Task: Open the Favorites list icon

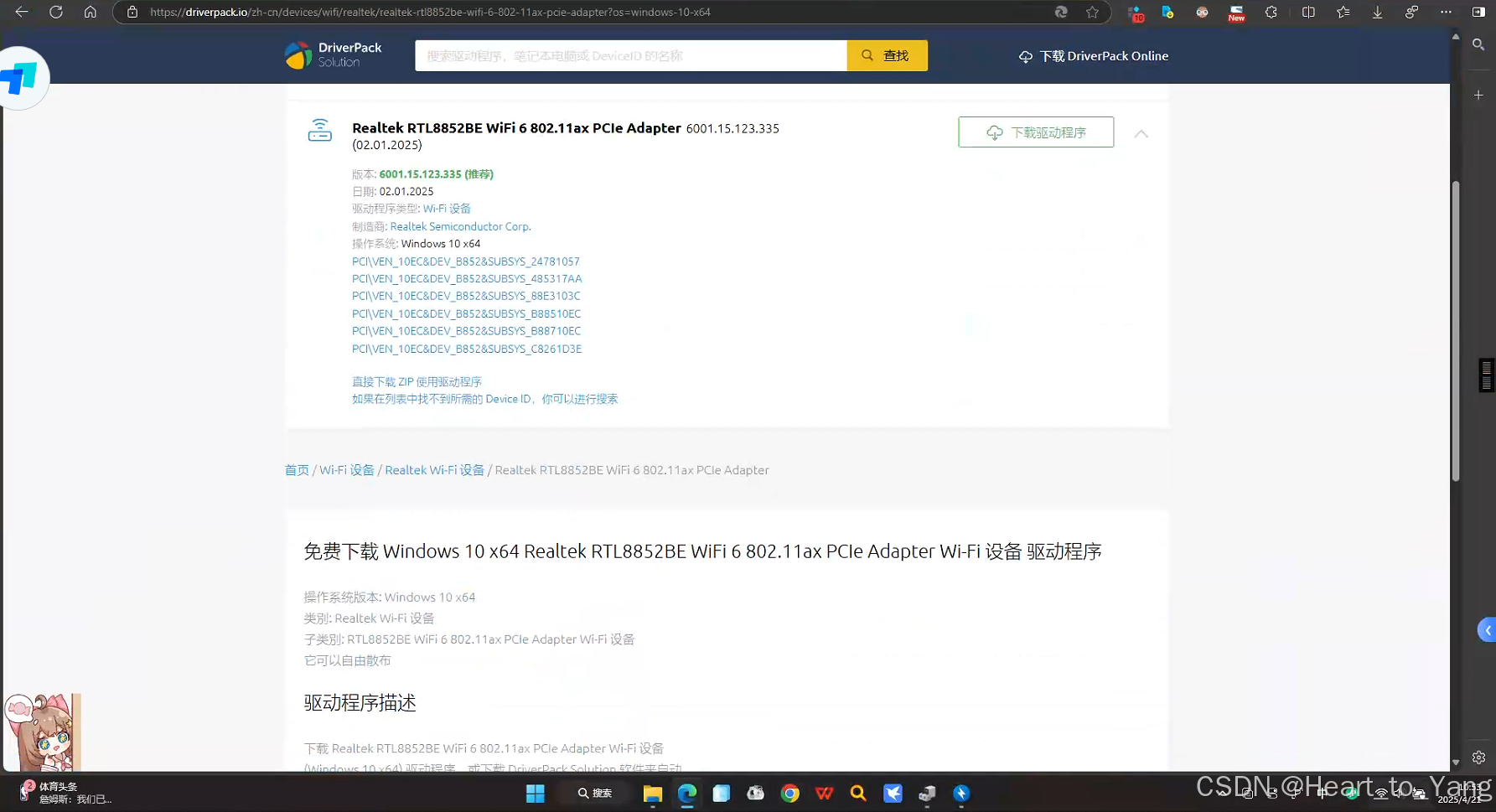Action: coord(1343,12)
